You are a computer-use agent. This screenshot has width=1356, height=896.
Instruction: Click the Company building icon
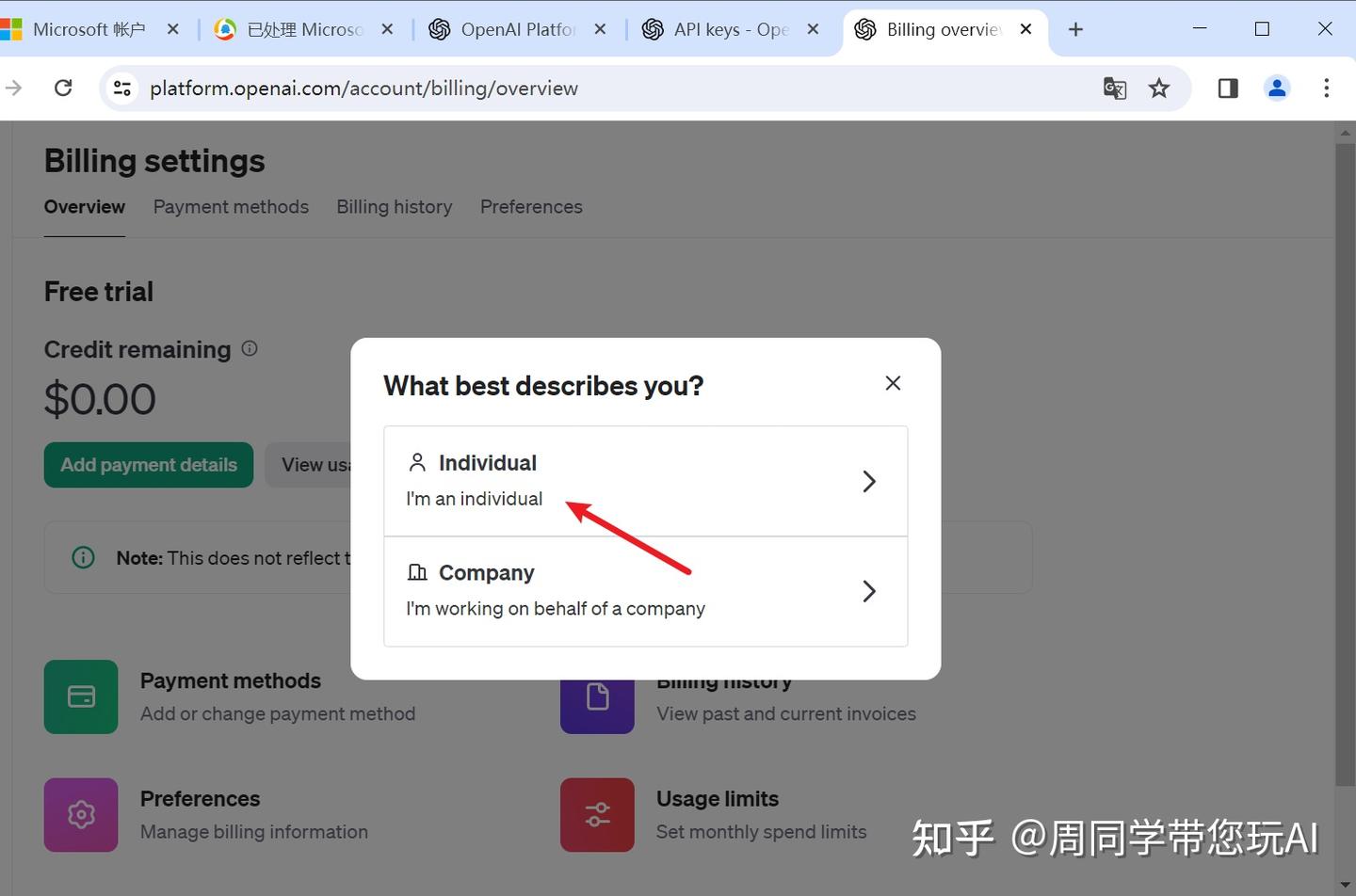click(x=417, y=572)
